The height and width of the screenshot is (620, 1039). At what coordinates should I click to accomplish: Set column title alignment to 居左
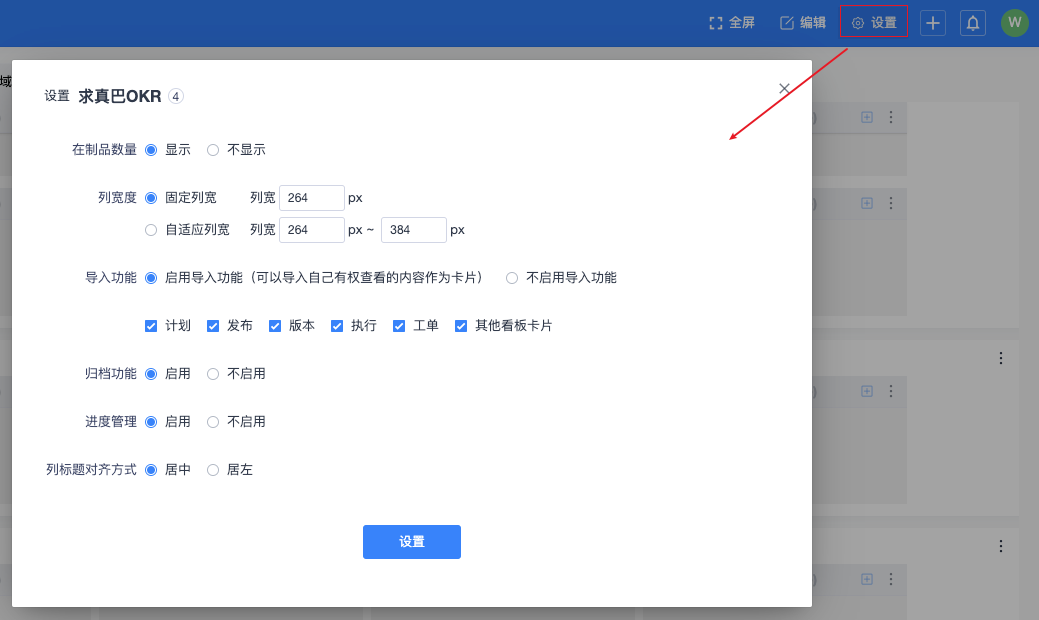213,470
